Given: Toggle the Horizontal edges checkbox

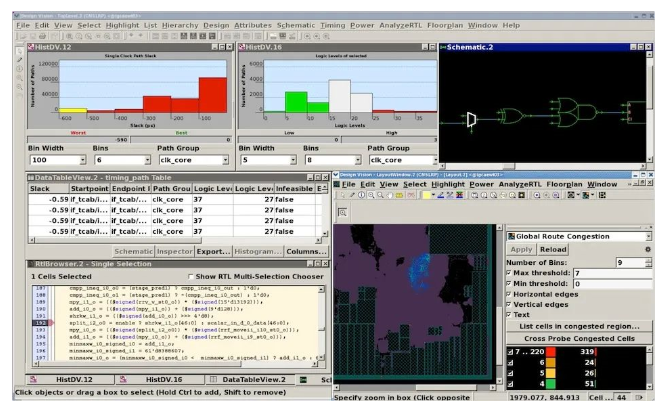Looking at the screenshot, I should (509, 294).
